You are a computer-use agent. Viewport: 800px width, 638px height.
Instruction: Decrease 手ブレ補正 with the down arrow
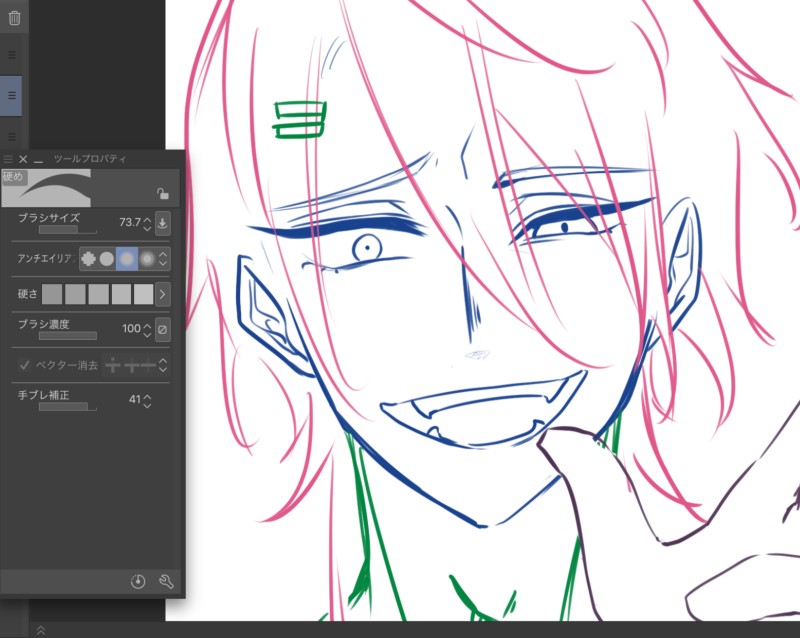(147, 405)
